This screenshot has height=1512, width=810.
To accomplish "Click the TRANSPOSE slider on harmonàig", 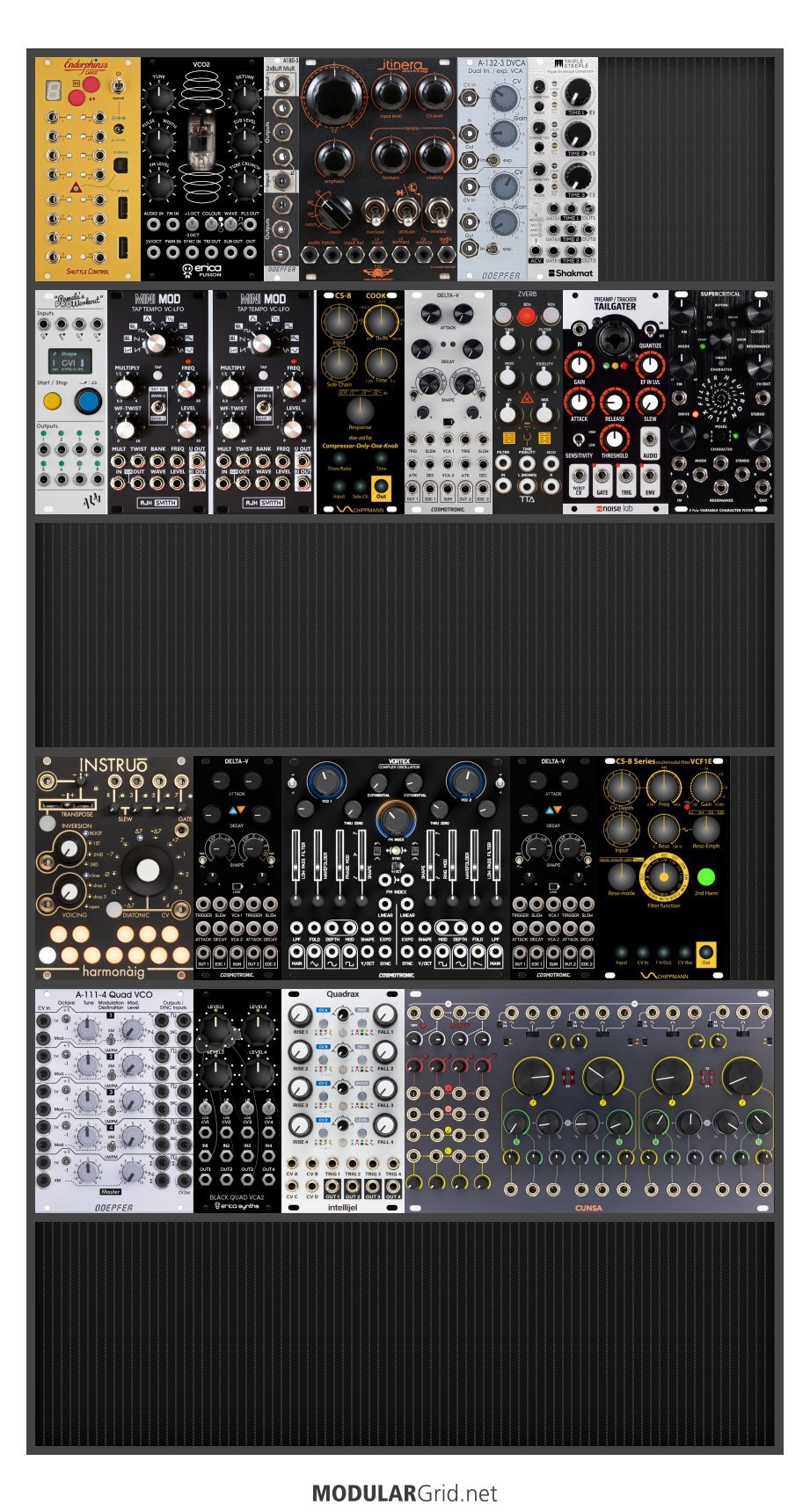I will (x=69, y=803).
